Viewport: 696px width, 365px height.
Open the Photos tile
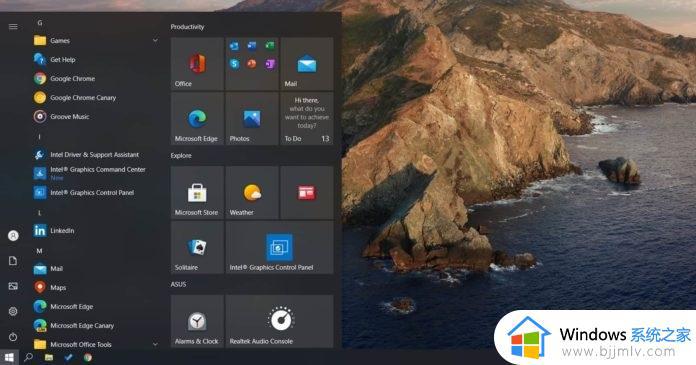tap(252, 119)
